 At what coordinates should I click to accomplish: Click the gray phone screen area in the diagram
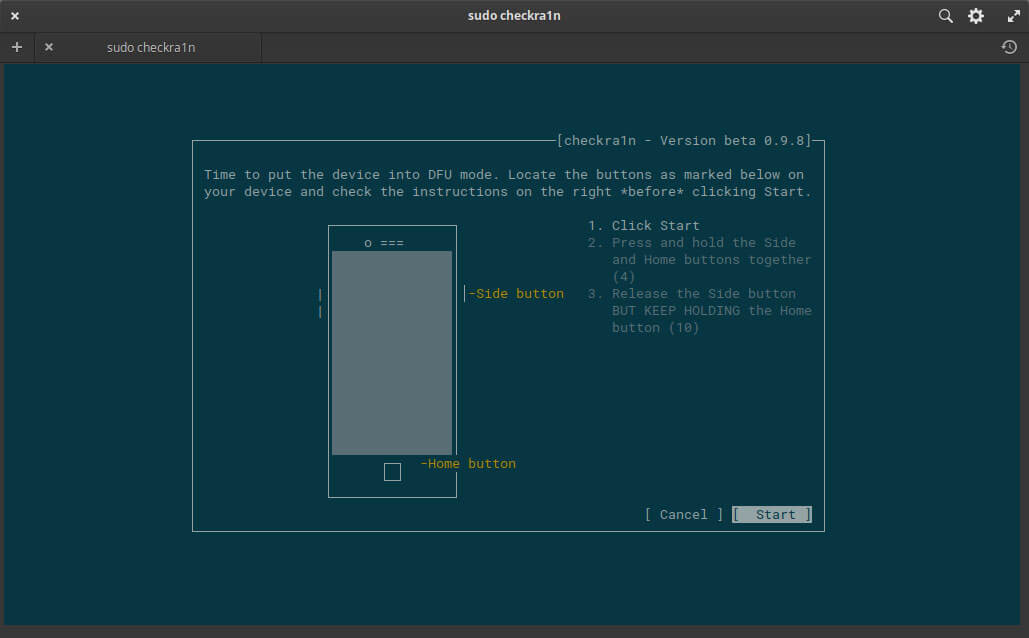tap(392, 352)
